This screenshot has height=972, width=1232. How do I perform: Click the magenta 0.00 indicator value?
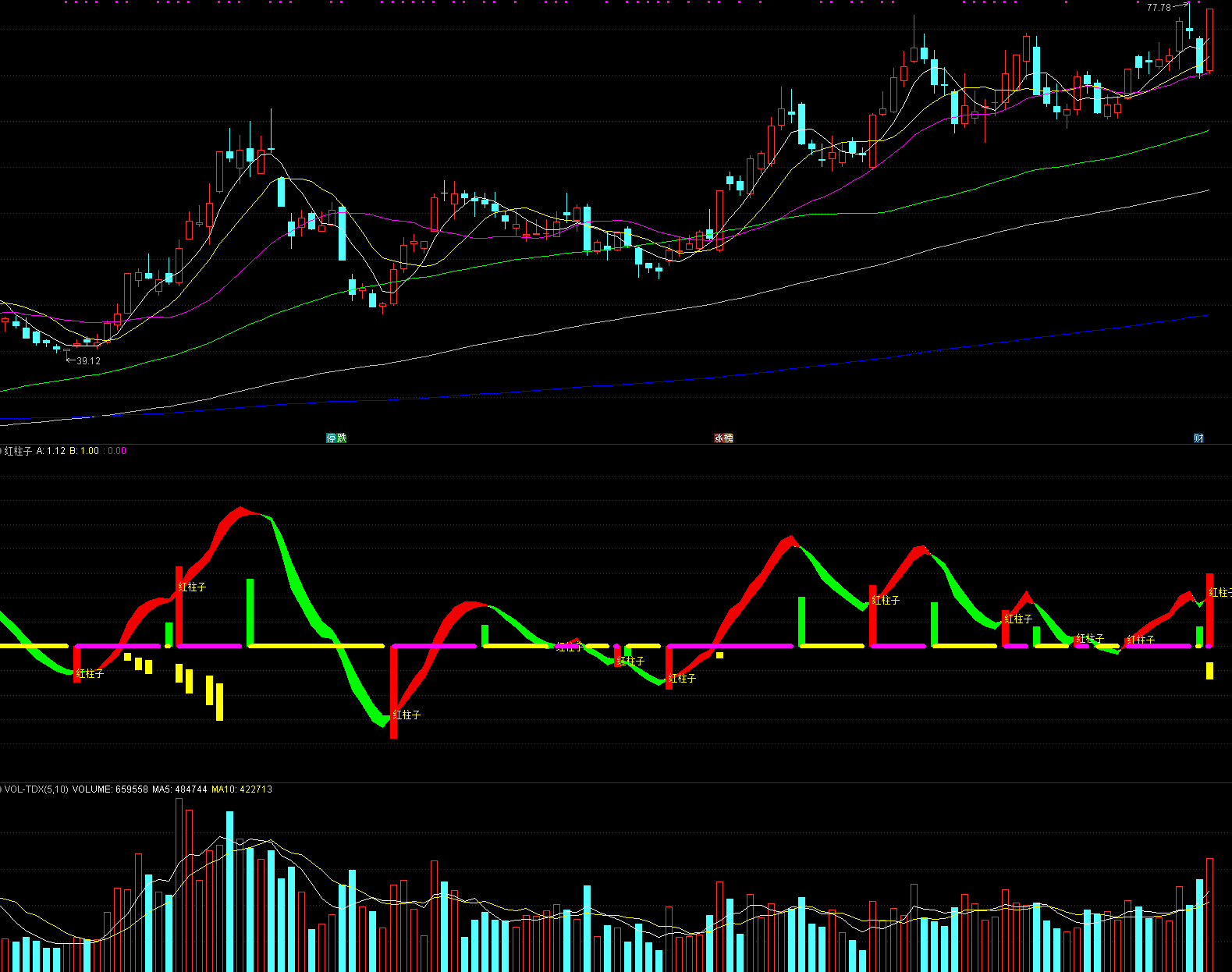116,451
